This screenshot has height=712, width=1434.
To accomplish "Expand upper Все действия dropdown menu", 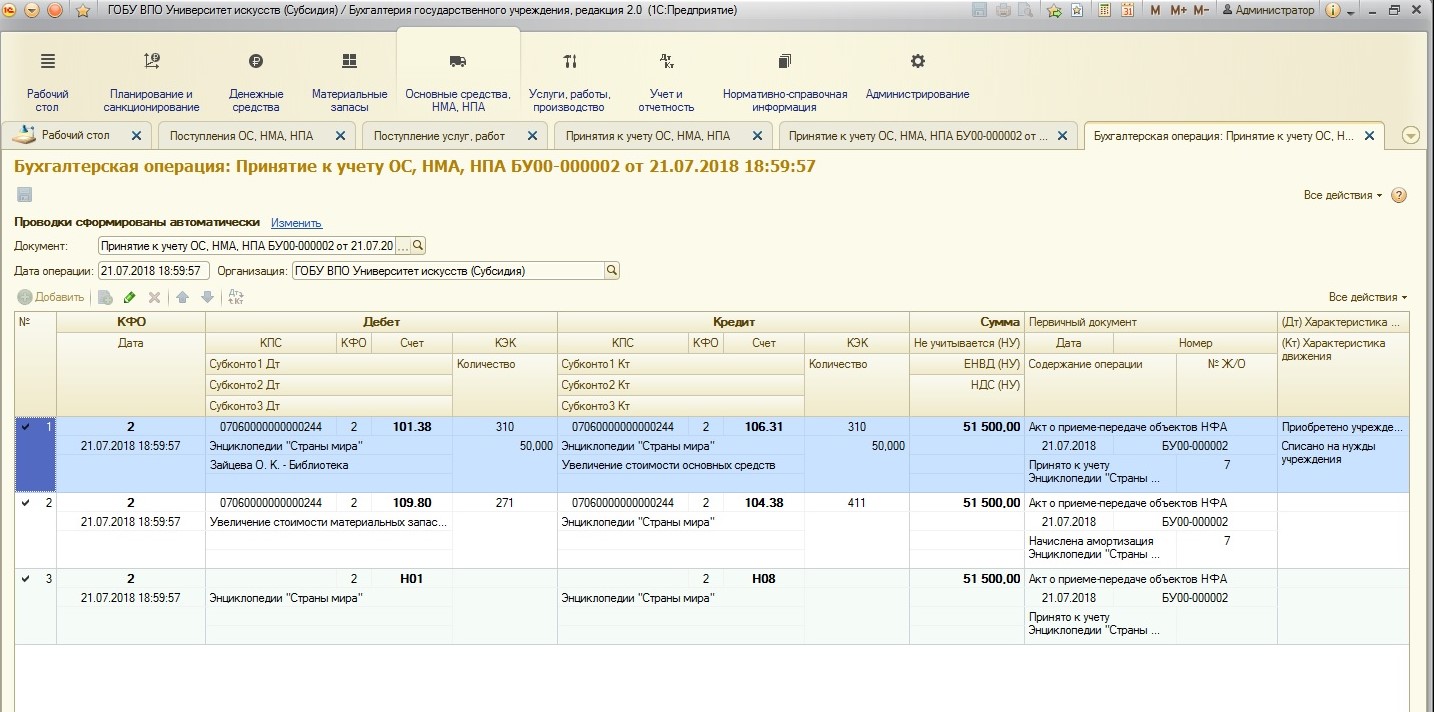I will click(x=1342, y=195).
